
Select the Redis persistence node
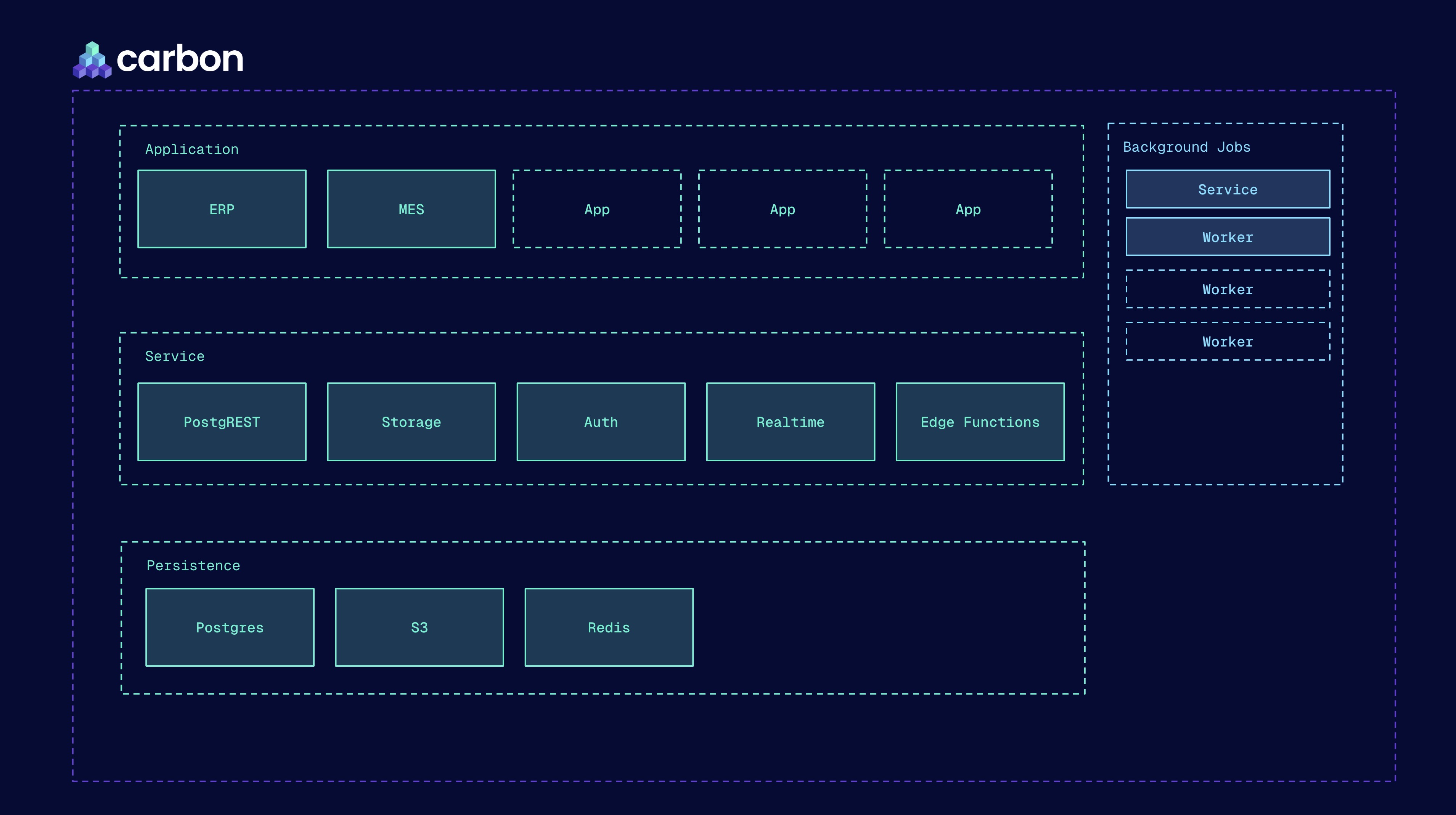[x=609, y=627]
